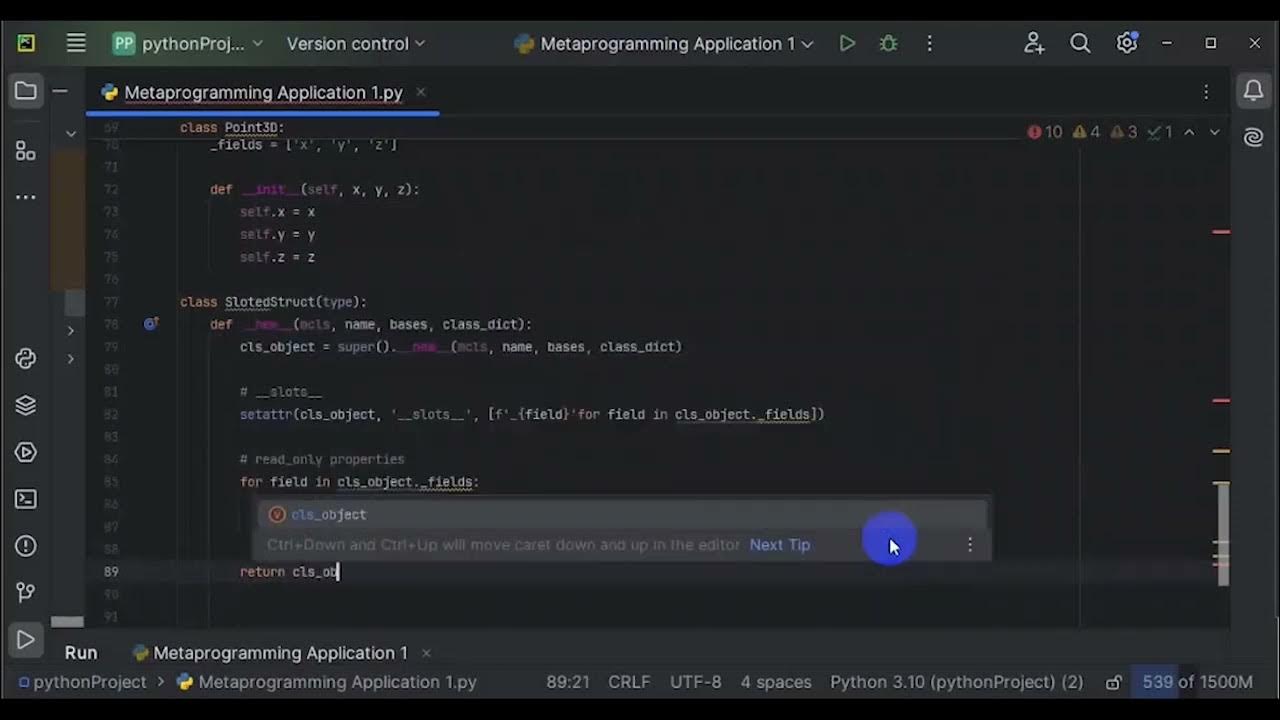Open IDE settings gear icon
The height and width of the screenshot is (720, 1280).
click(1127, 43)
